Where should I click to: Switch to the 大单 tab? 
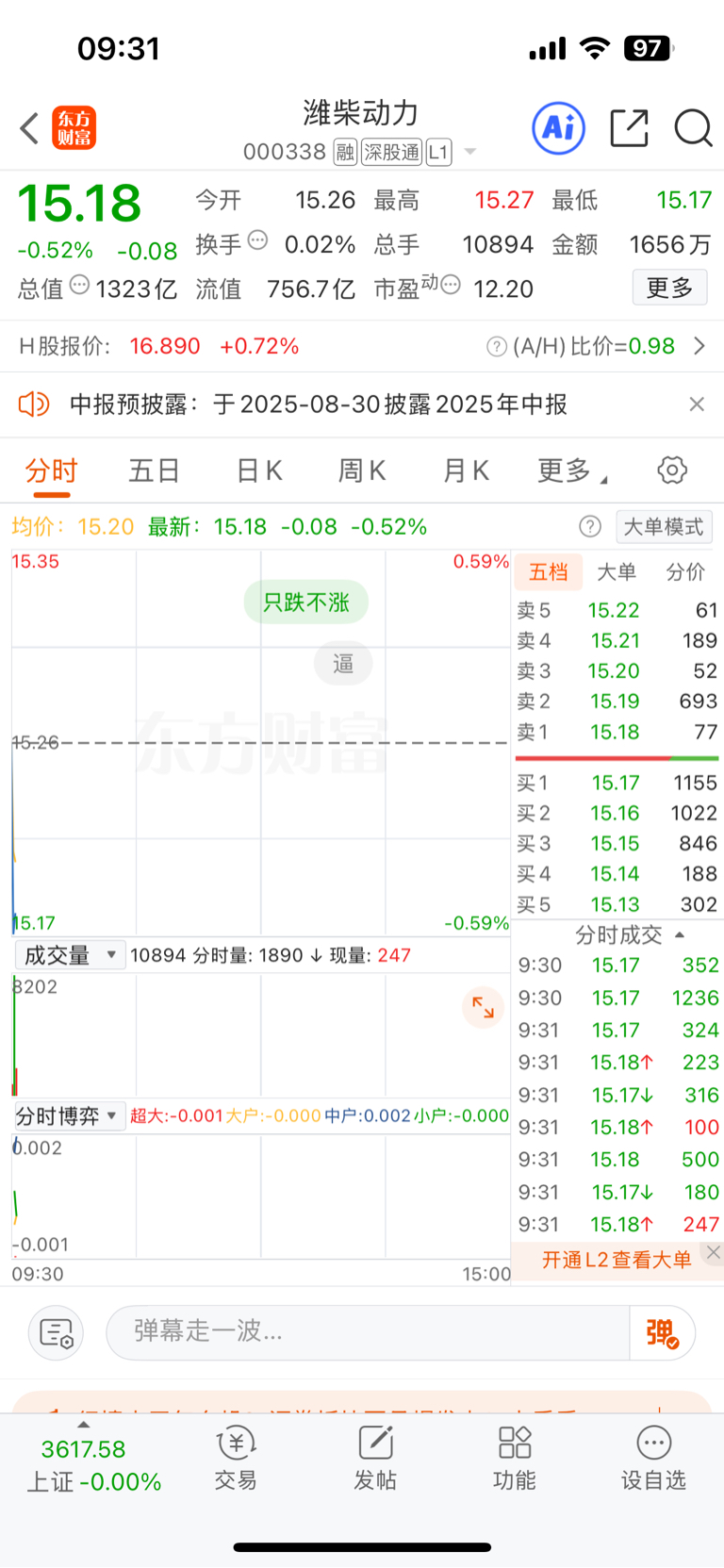pyautogui.click(x=617, y=572)
